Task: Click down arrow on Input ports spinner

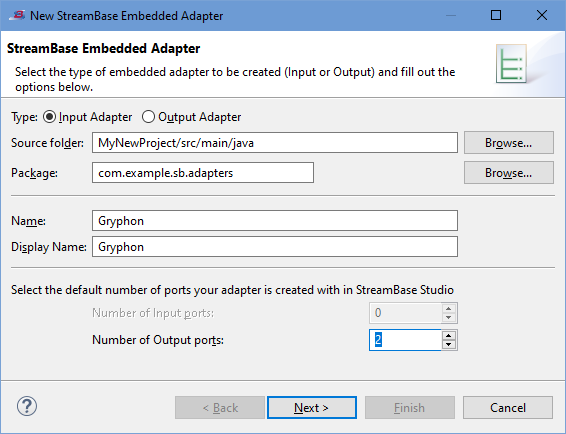Action: pyautogui.click(x=449, y=318)
